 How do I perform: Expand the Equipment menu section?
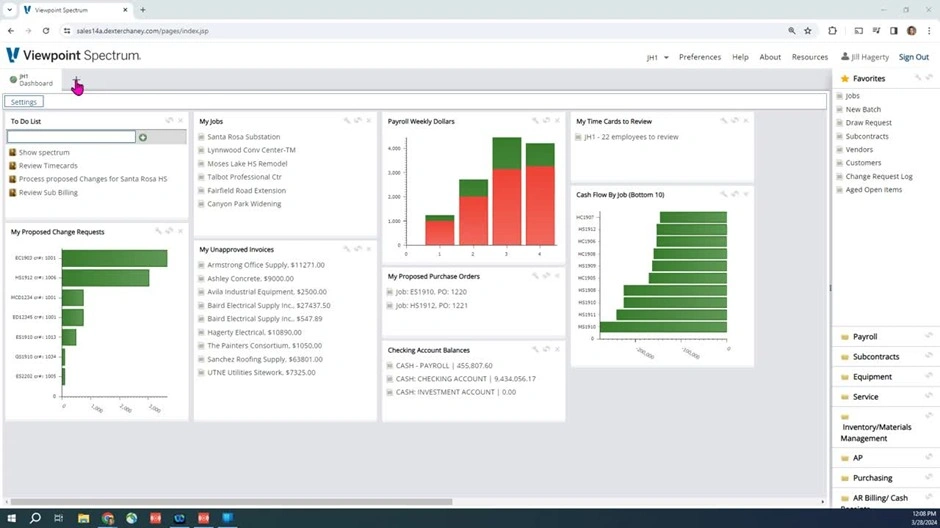872,377
